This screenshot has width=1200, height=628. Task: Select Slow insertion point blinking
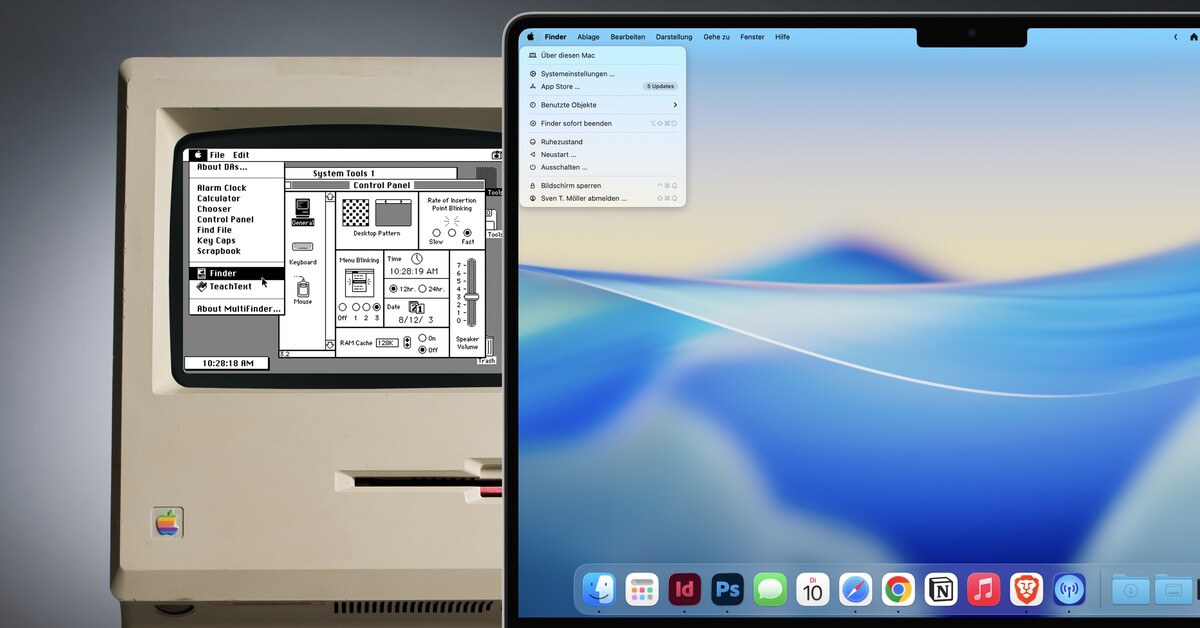[436, 233]
